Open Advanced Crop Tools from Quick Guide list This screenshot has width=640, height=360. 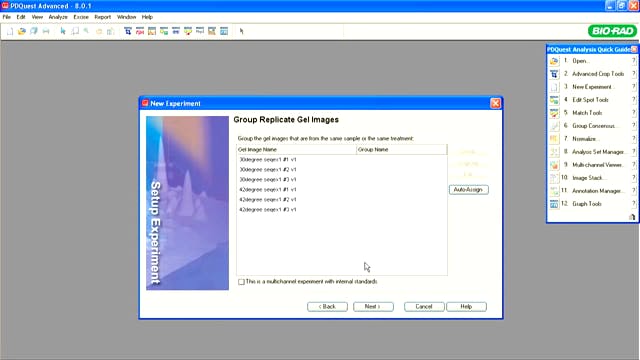598,74
